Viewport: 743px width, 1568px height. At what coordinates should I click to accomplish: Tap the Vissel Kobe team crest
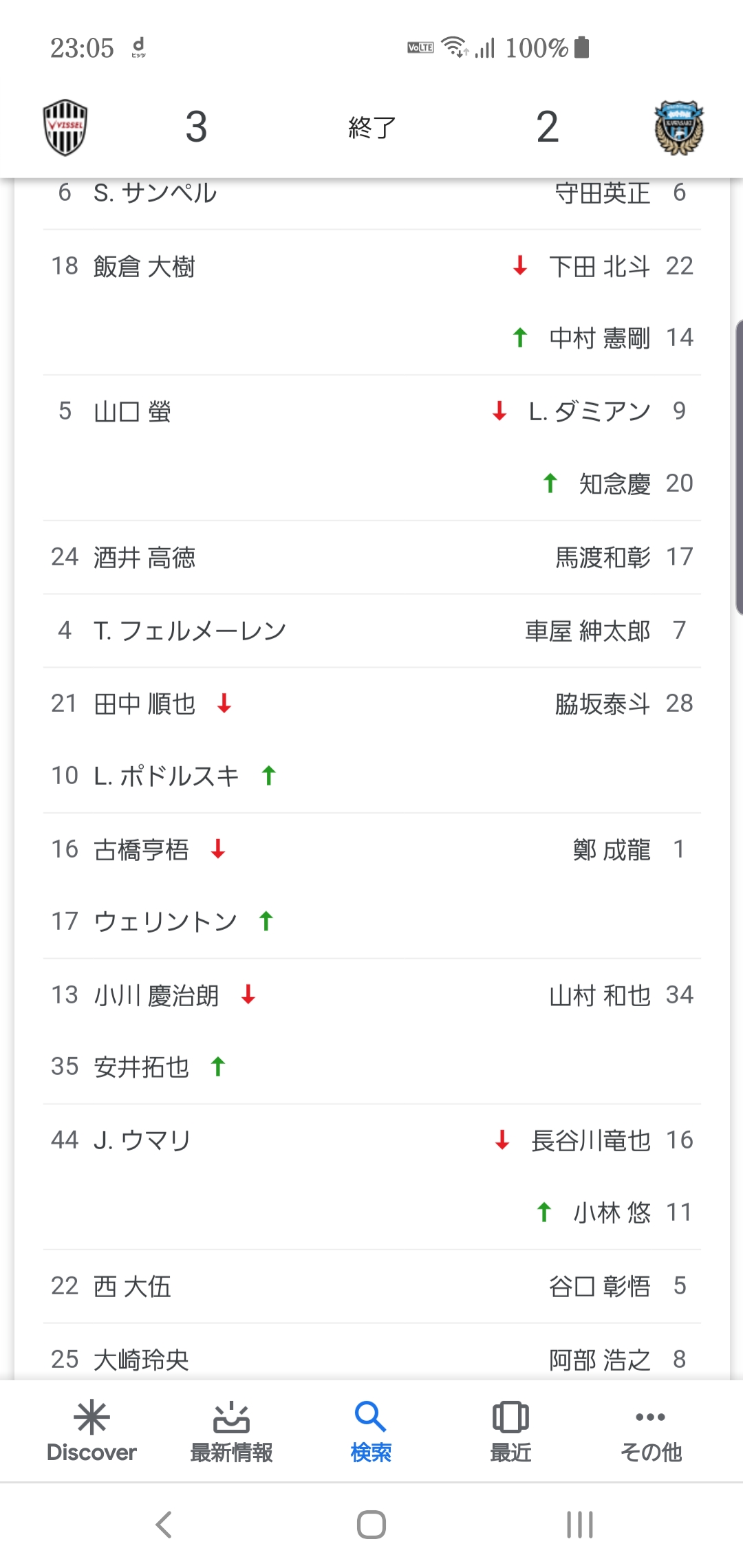pos(65,127)
